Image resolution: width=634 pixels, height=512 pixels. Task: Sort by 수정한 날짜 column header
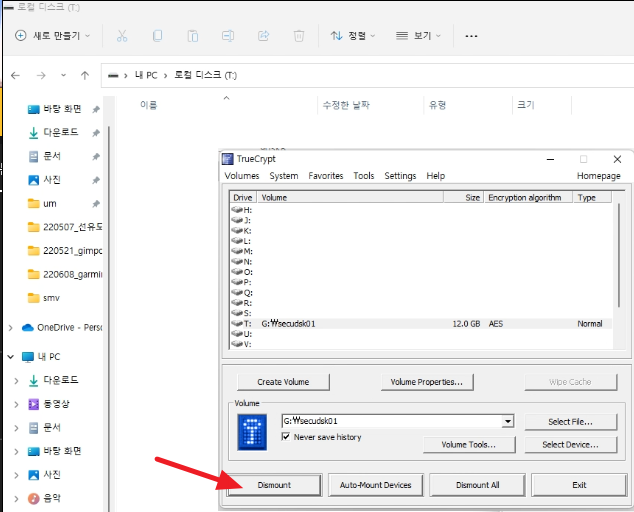tap(346, 105)
